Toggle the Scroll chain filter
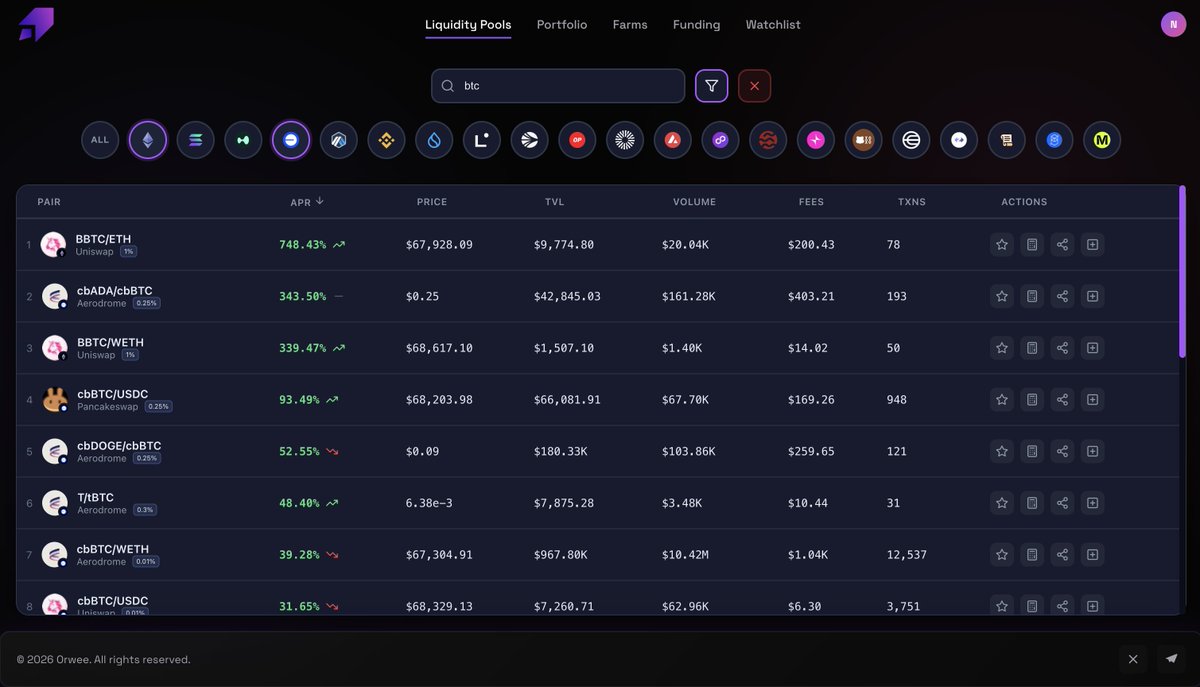1200x687 pixels. [x=1007, y=140]
